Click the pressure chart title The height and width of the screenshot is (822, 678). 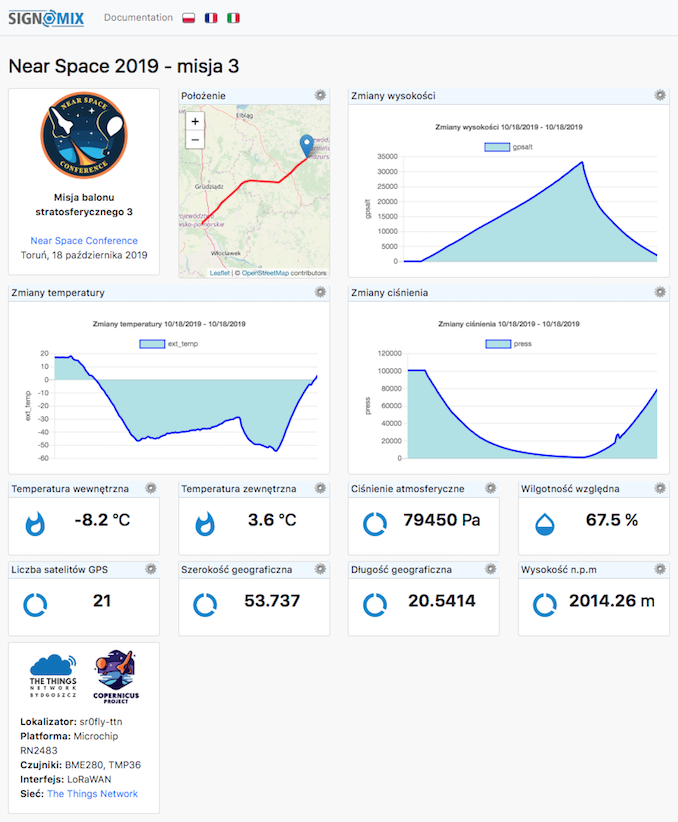coord(509,324)
